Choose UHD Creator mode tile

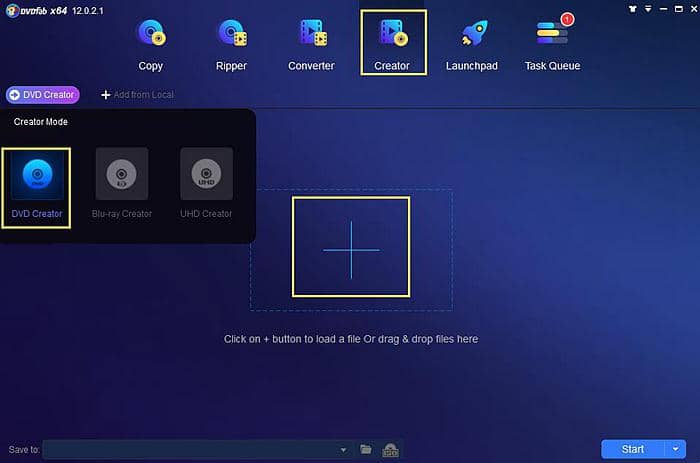pyautogui.click(x=206, y=184)
